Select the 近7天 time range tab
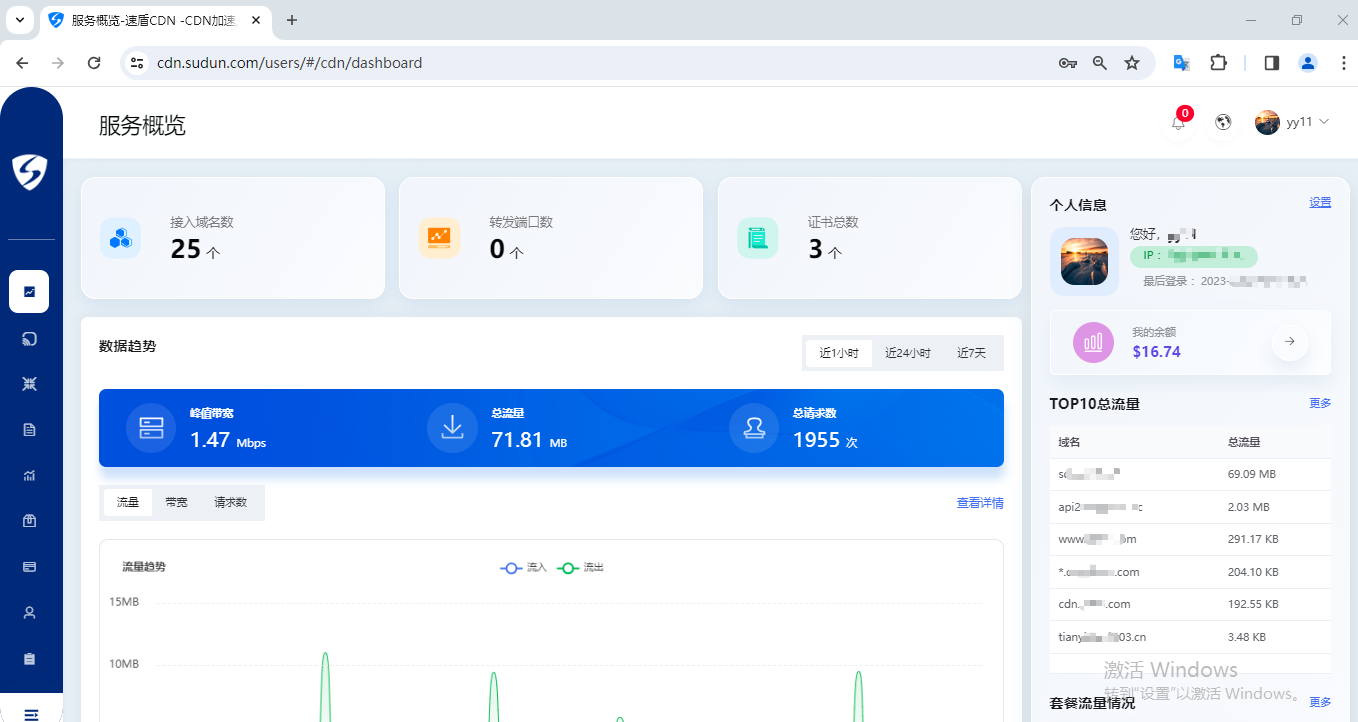 point(971,353)
